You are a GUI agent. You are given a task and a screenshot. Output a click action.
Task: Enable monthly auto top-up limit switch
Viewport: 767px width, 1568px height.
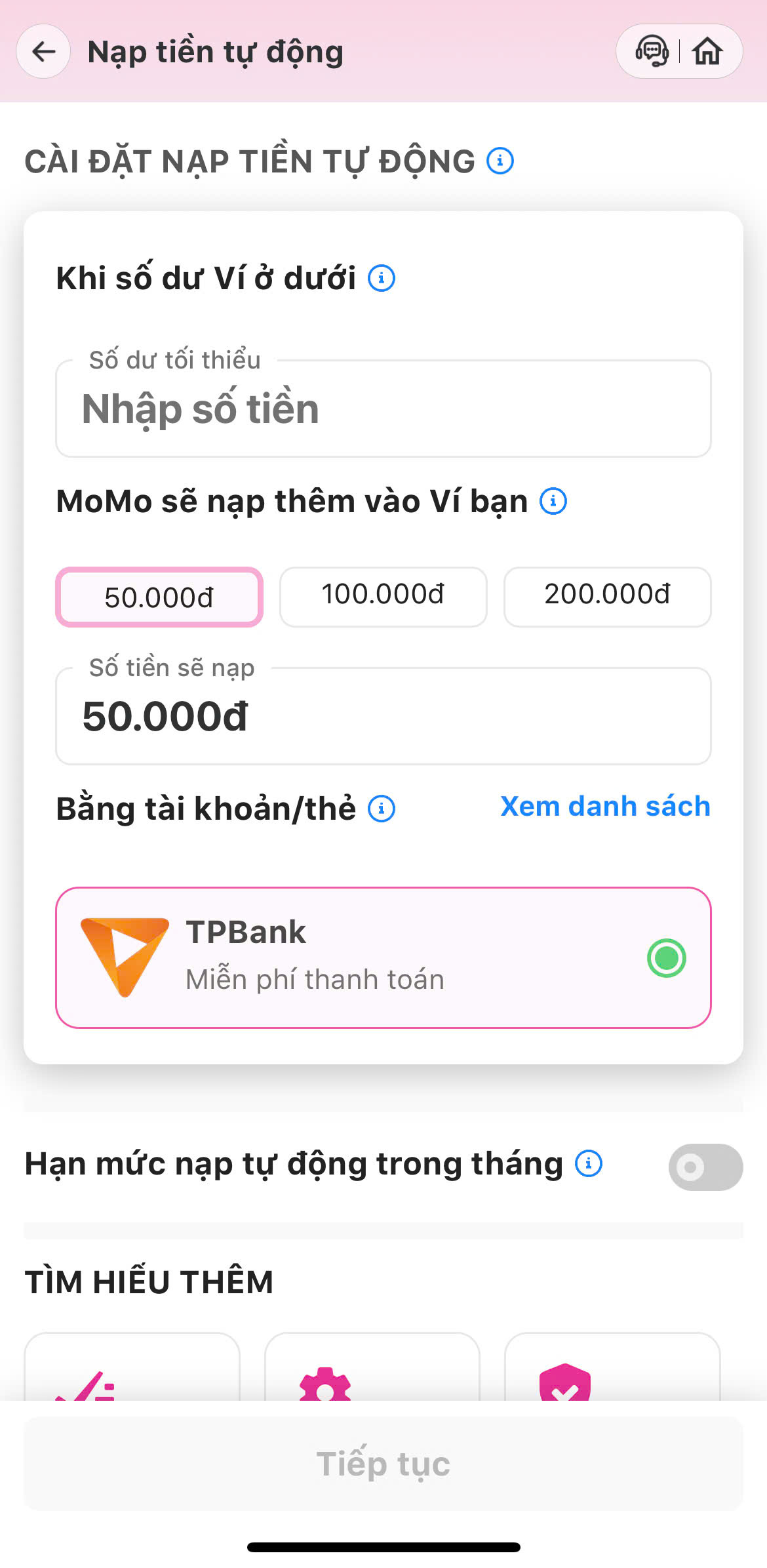(705, 1167)
